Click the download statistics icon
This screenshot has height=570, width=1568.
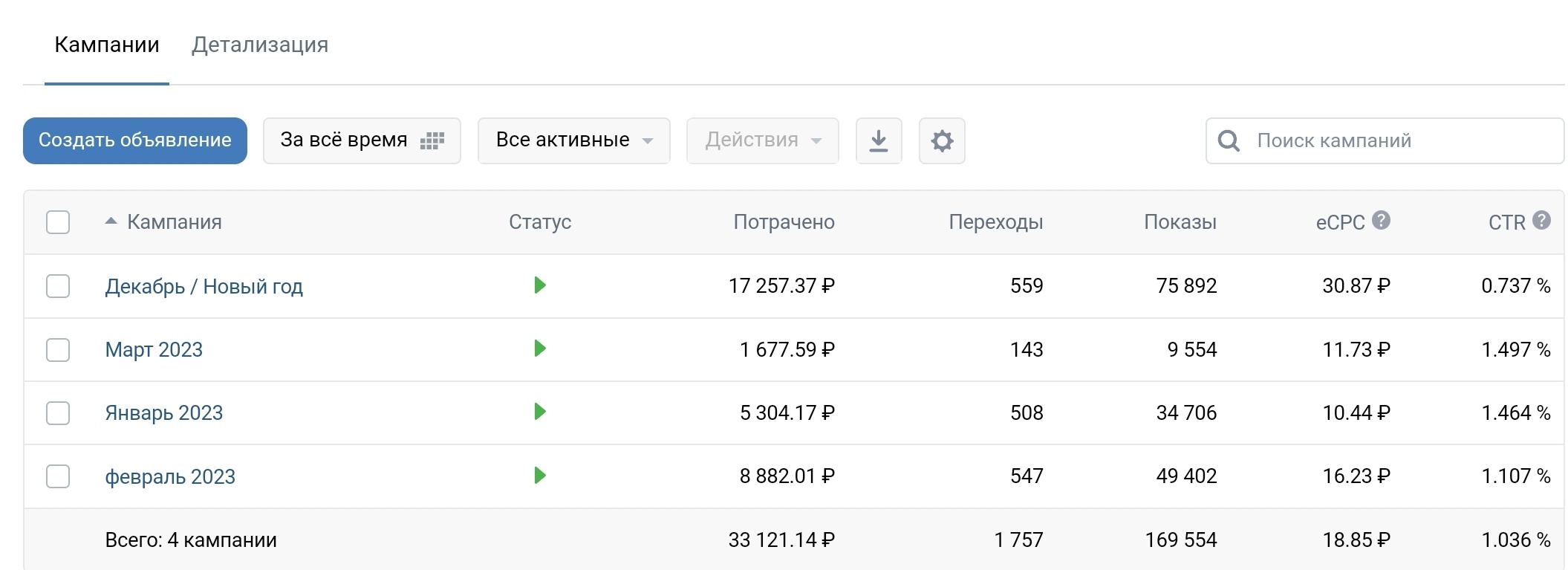tap(879, 140)
